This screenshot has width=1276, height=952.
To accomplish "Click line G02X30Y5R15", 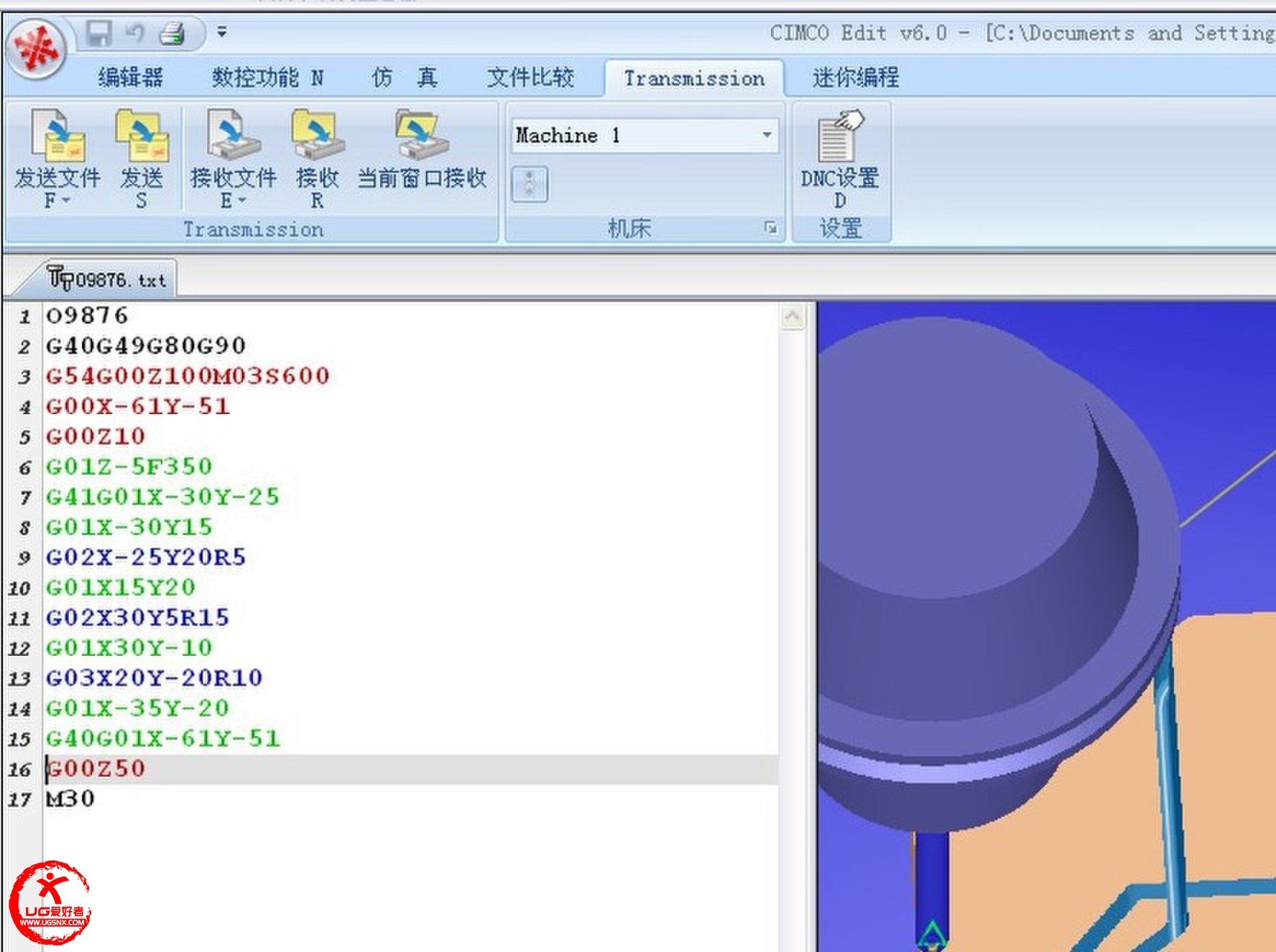I will click(137, 618).
